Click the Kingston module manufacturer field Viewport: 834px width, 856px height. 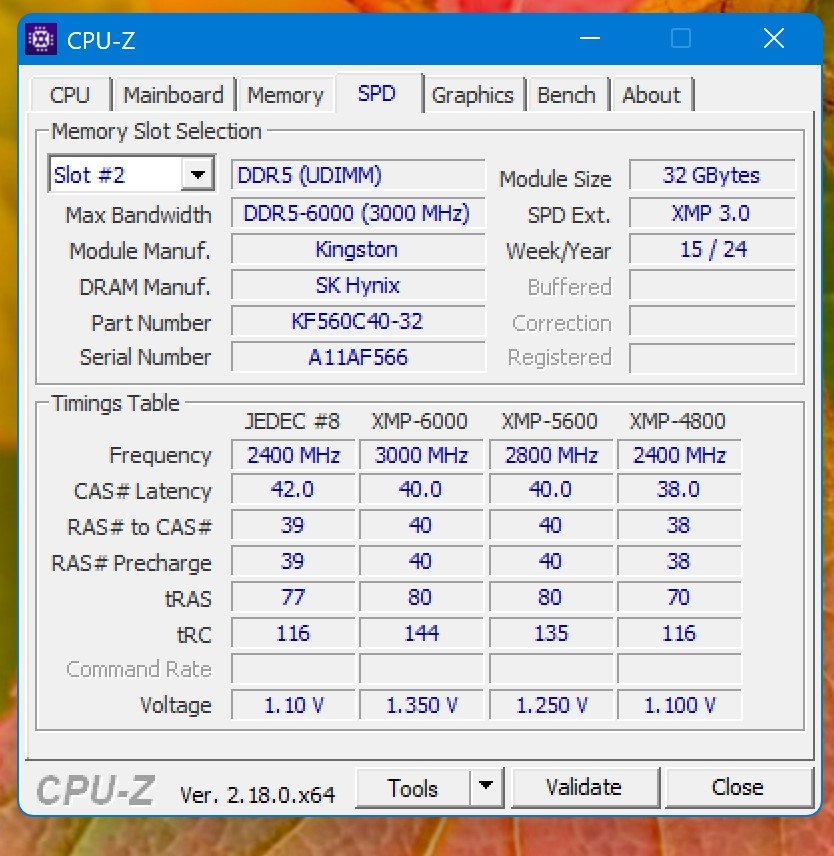358,249
